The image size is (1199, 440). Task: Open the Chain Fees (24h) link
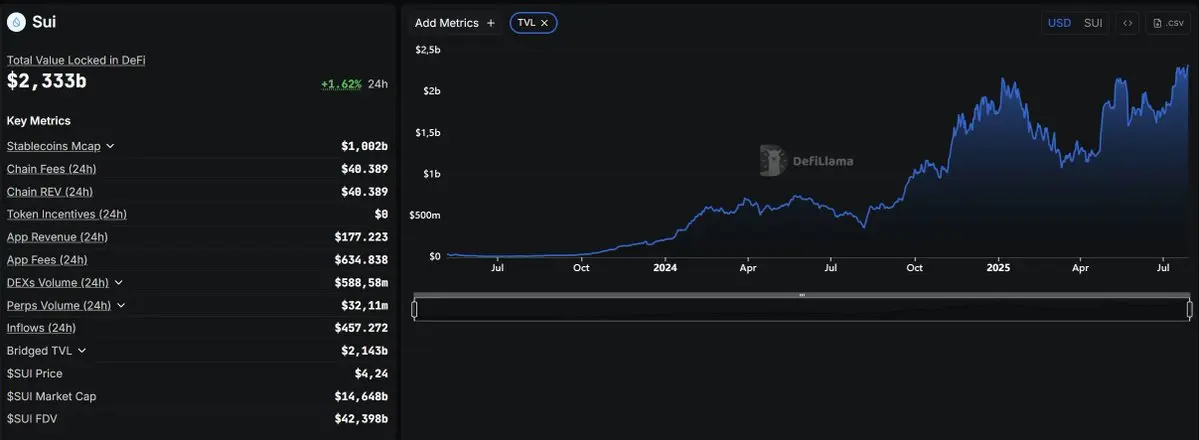pos(51,168)
